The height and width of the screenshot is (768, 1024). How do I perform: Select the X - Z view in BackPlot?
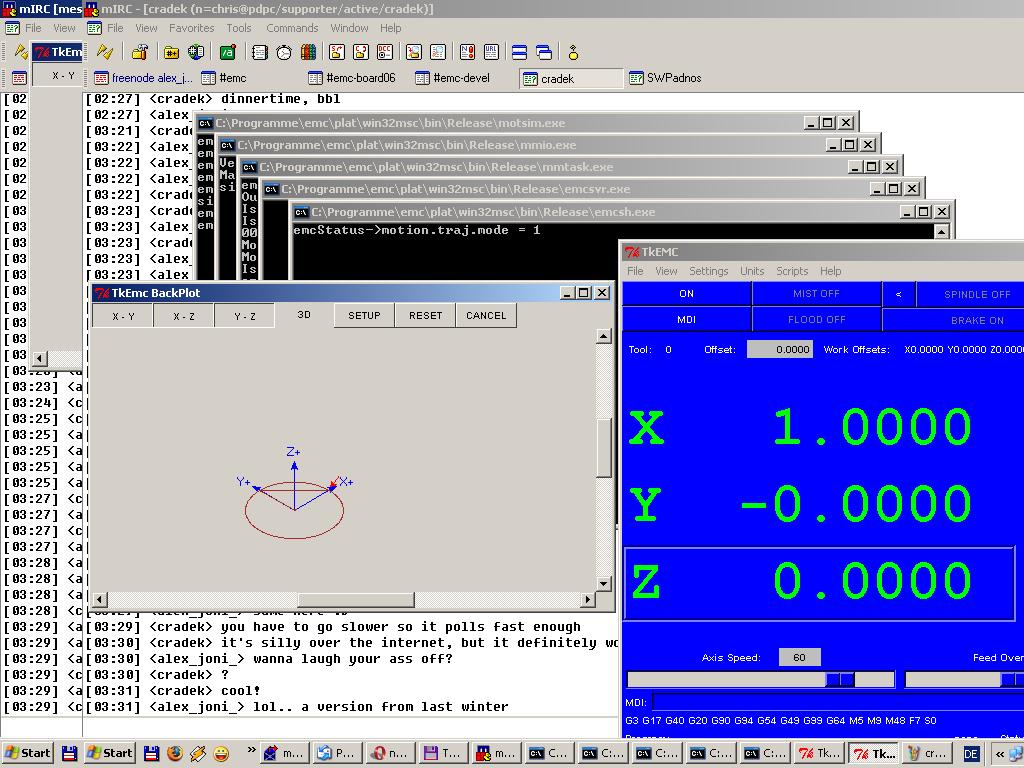[184, 316]
